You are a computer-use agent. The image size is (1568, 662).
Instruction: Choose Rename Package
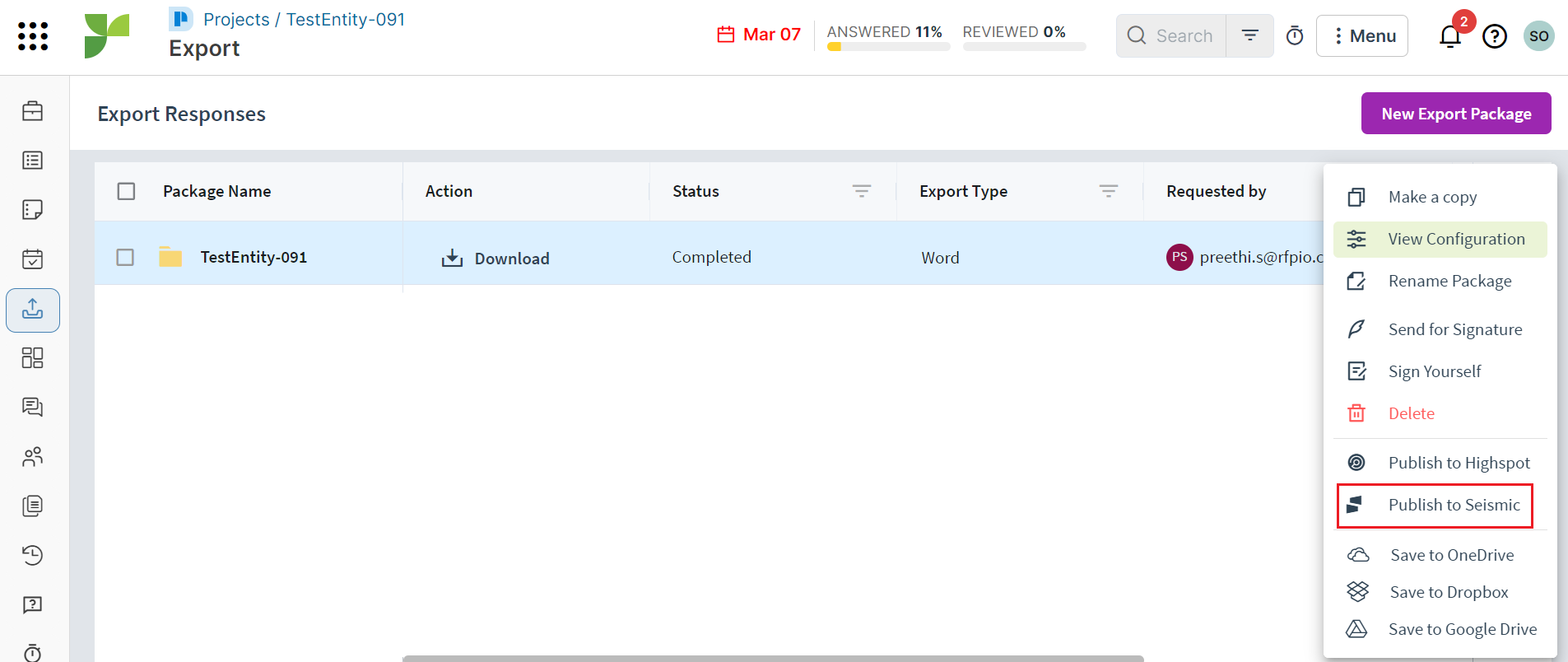point(1440,282)
